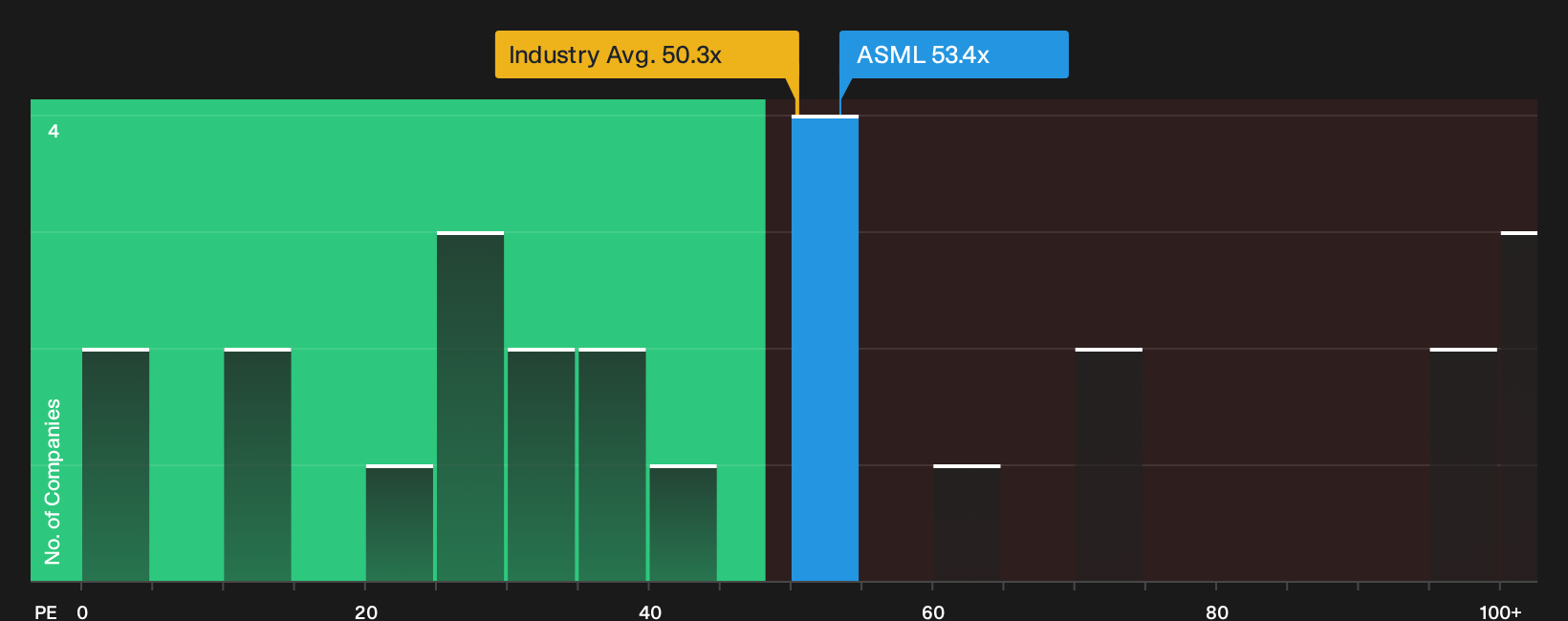The image size is (1568, 621).
Task: Click the three-company bar at PE 25 to 30
Action: pos(470,407)
